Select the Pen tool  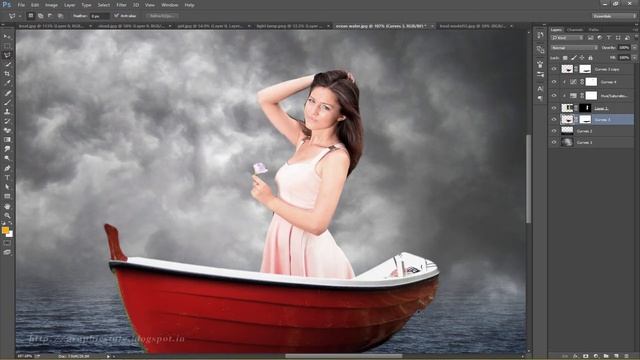7,168
